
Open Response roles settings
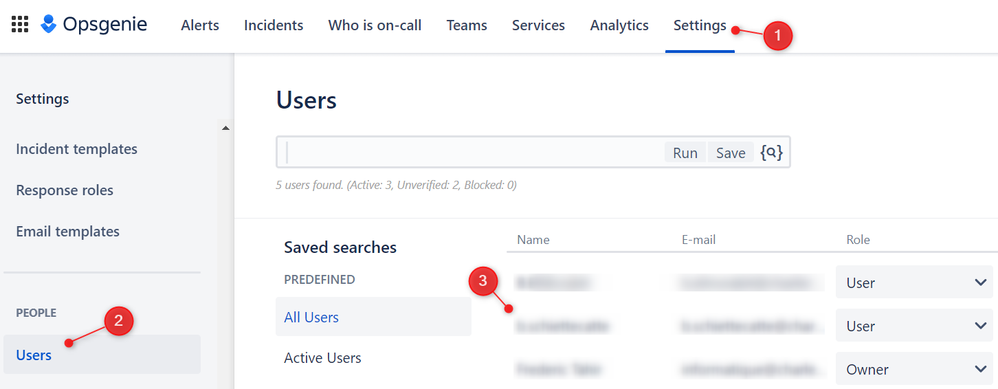(64, 190)
